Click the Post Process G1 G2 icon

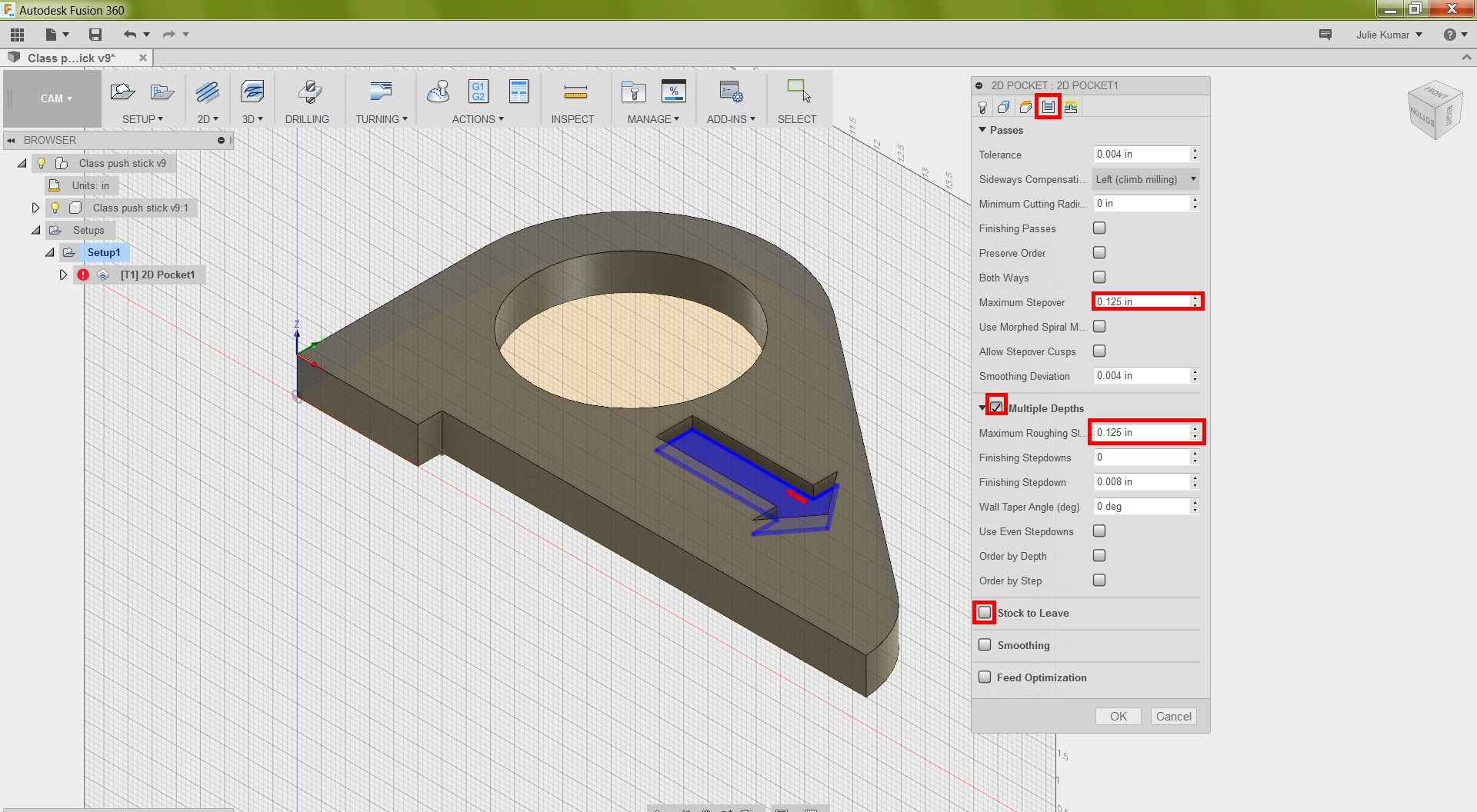pos(478,92)
